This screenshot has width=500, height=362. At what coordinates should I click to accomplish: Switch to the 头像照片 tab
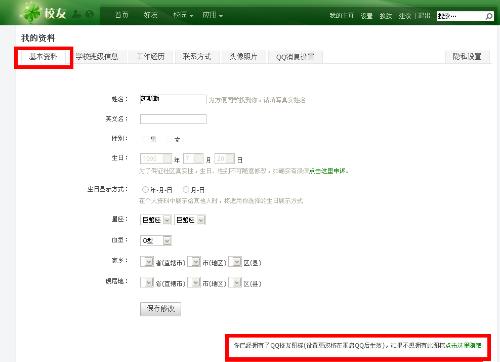click(x=243, y=57)
